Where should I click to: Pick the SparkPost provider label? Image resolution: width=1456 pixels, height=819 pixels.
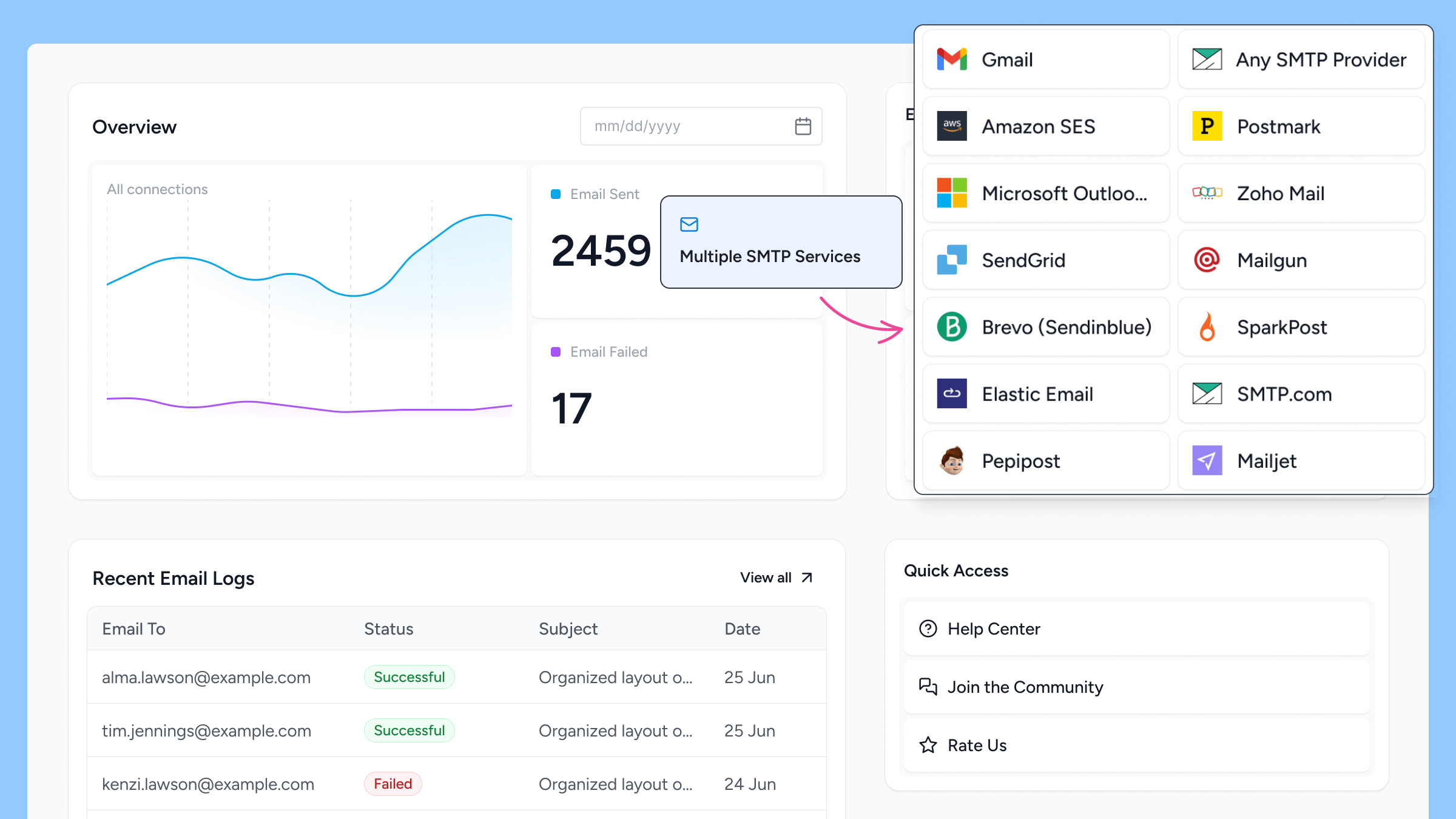tap(1282, 327)
